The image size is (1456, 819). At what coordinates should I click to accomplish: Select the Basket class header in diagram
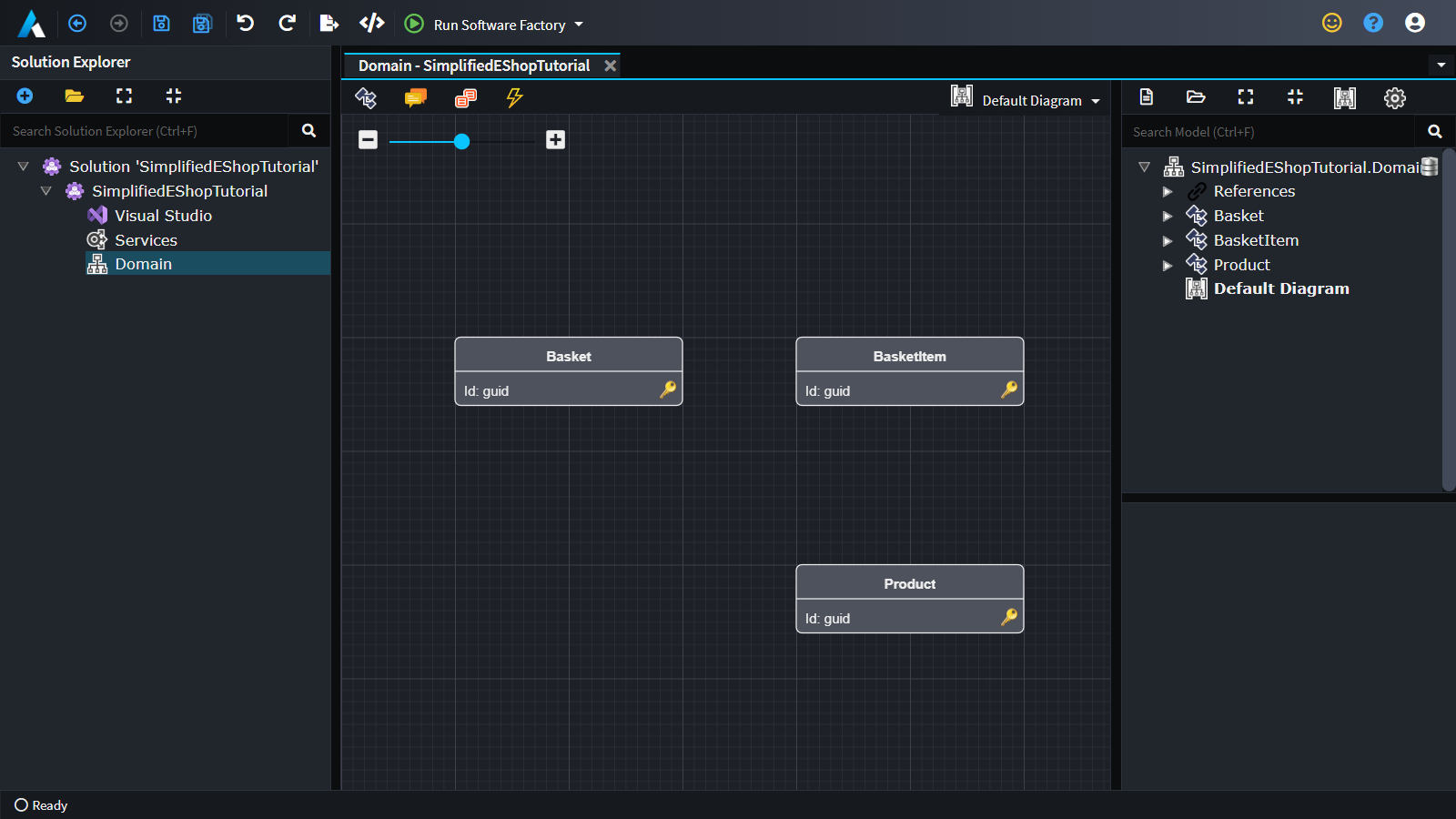pyautogui.click(x=569, y=356)
